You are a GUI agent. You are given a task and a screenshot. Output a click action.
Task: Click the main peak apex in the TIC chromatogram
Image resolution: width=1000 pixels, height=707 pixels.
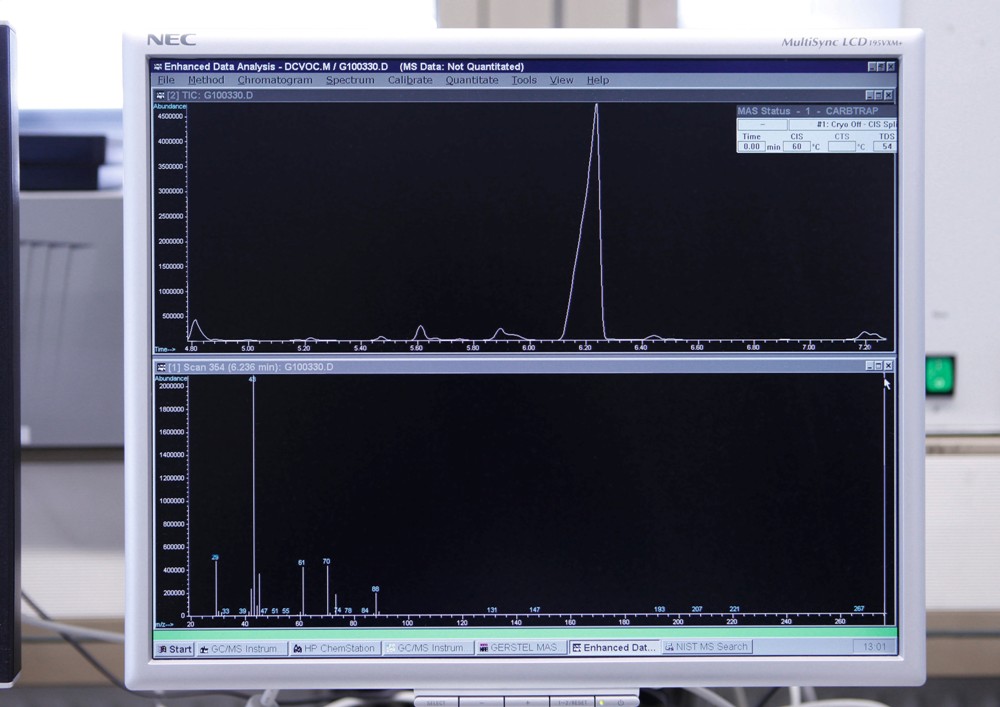(x=596, y=105)
